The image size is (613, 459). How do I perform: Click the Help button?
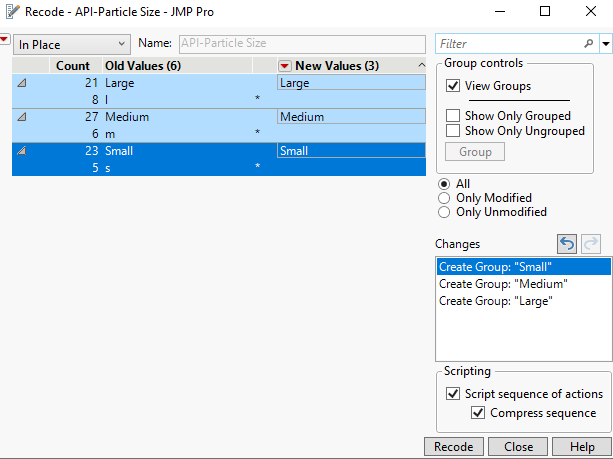tap(581, 446)
